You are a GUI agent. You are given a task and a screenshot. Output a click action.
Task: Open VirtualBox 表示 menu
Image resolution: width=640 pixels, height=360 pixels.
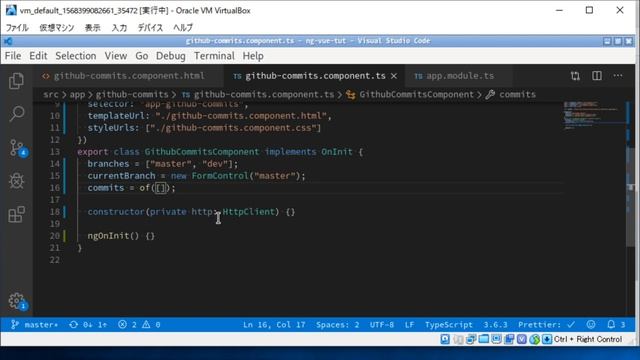(x=93, y=28)
